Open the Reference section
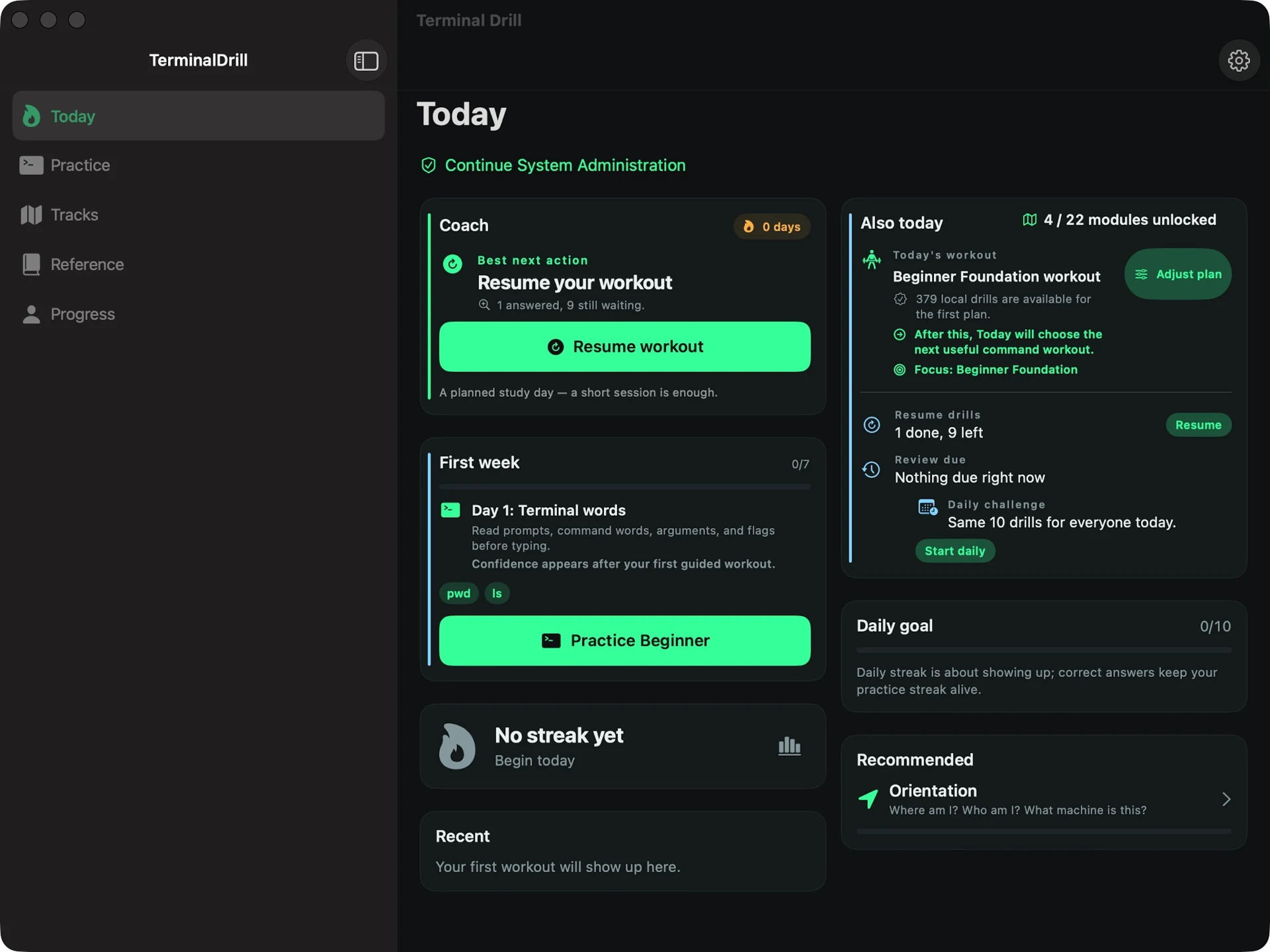Image resolution: width=1270 pixels, height=952 pixels. pos(198,264)
